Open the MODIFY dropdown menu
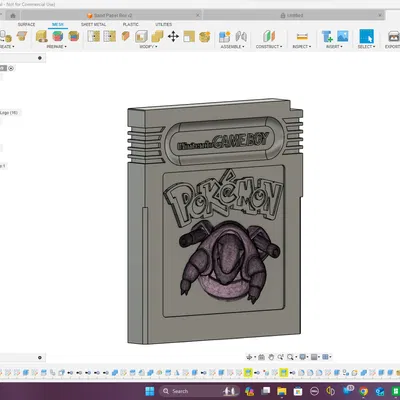This screenshot has height=400, width=400. coord(148,47)
